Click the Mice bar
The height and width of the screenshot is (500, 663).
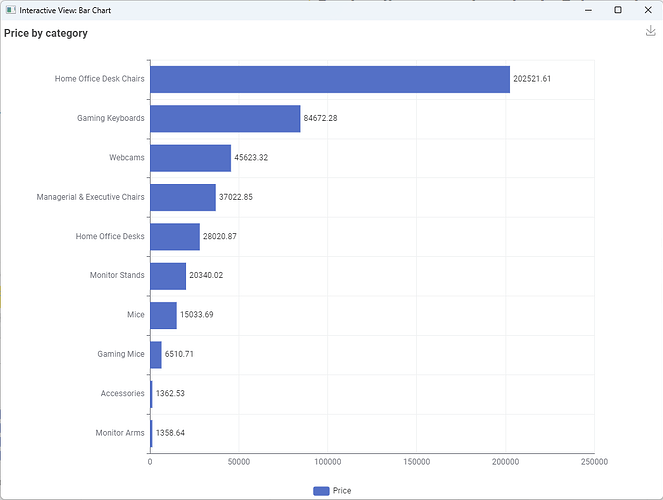click(x=163, y=315)
